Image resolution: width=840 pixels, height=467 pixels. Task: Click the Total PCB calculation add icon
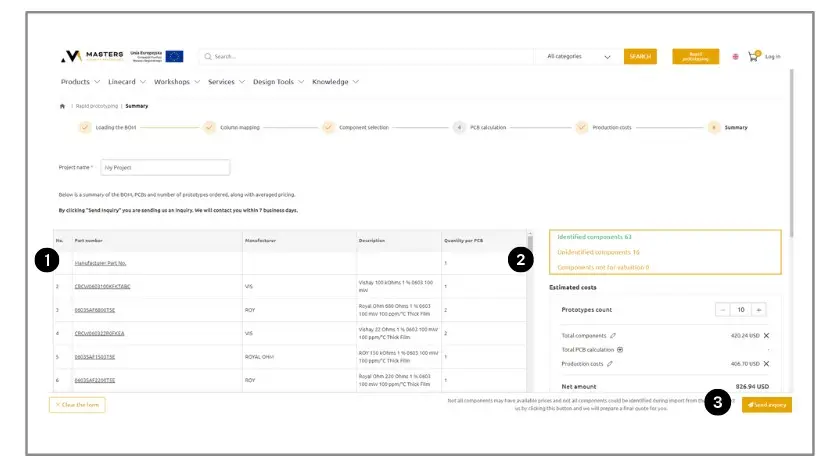(x=620, y=350)
